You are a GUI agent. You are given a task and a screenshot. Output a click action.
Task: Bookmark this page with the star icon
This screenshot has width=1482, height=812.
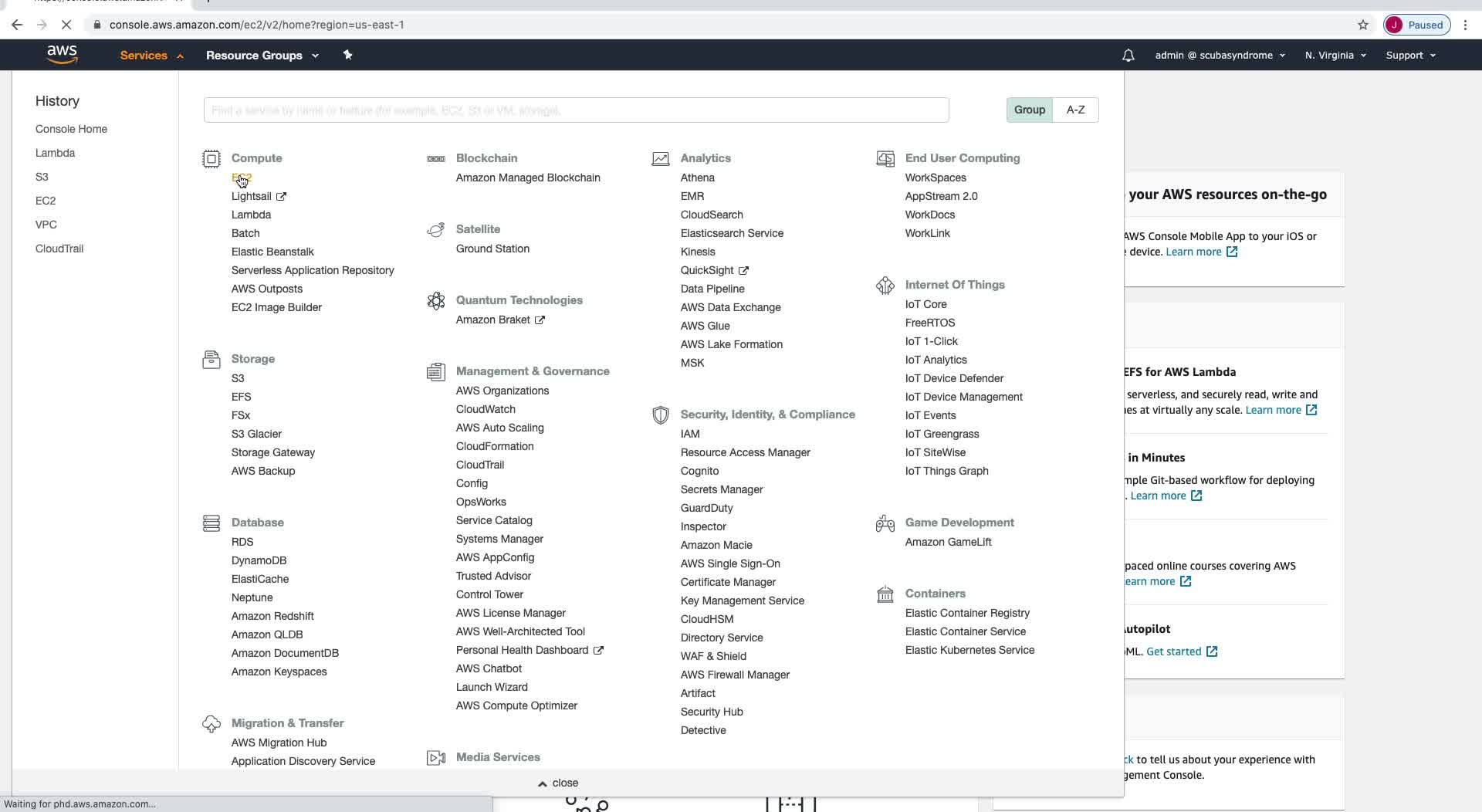pyautogui.click(x=1363, y=25)
